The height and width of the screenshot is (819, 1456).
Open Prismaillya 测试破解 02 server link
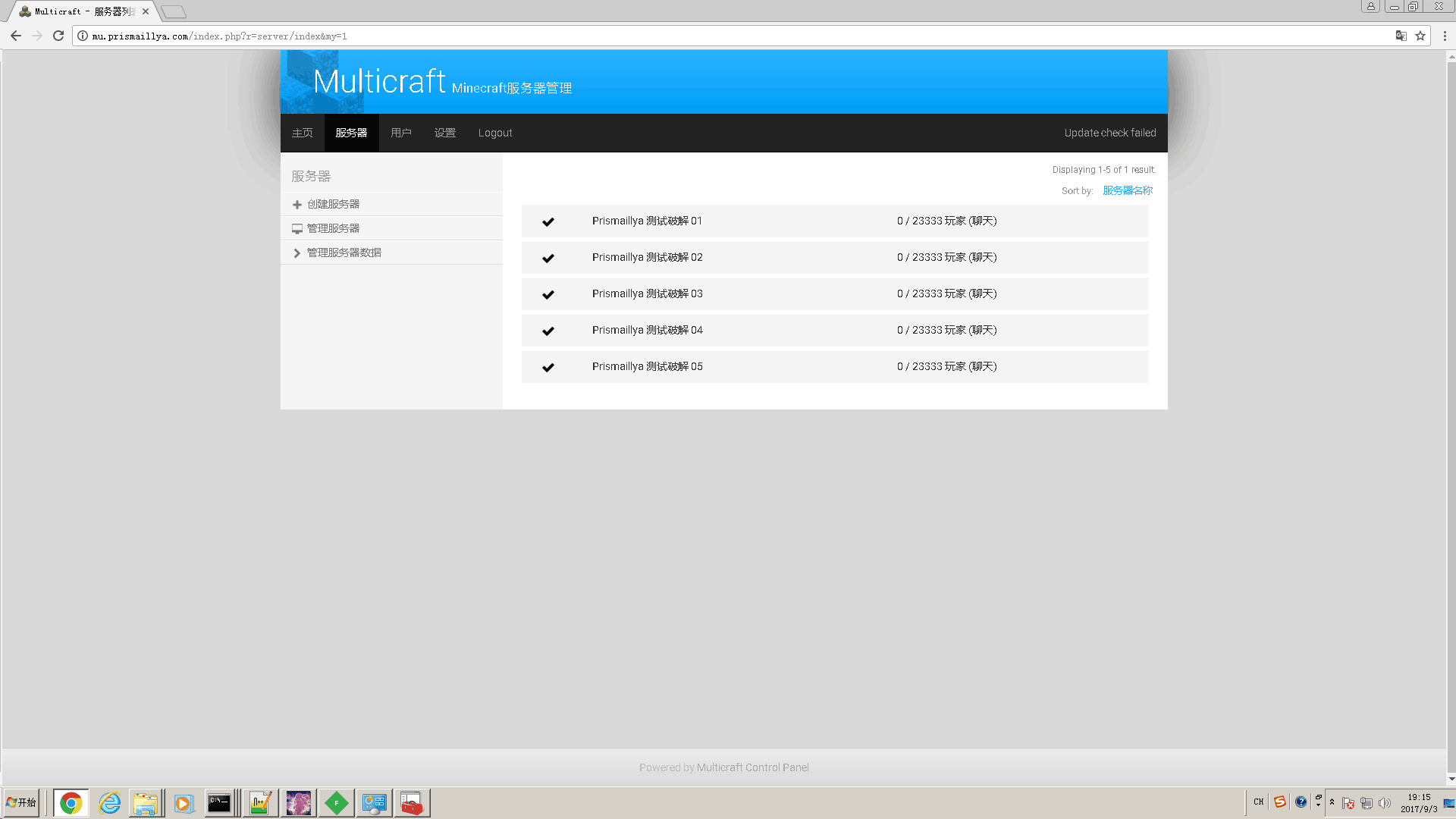tap(647, 258)
